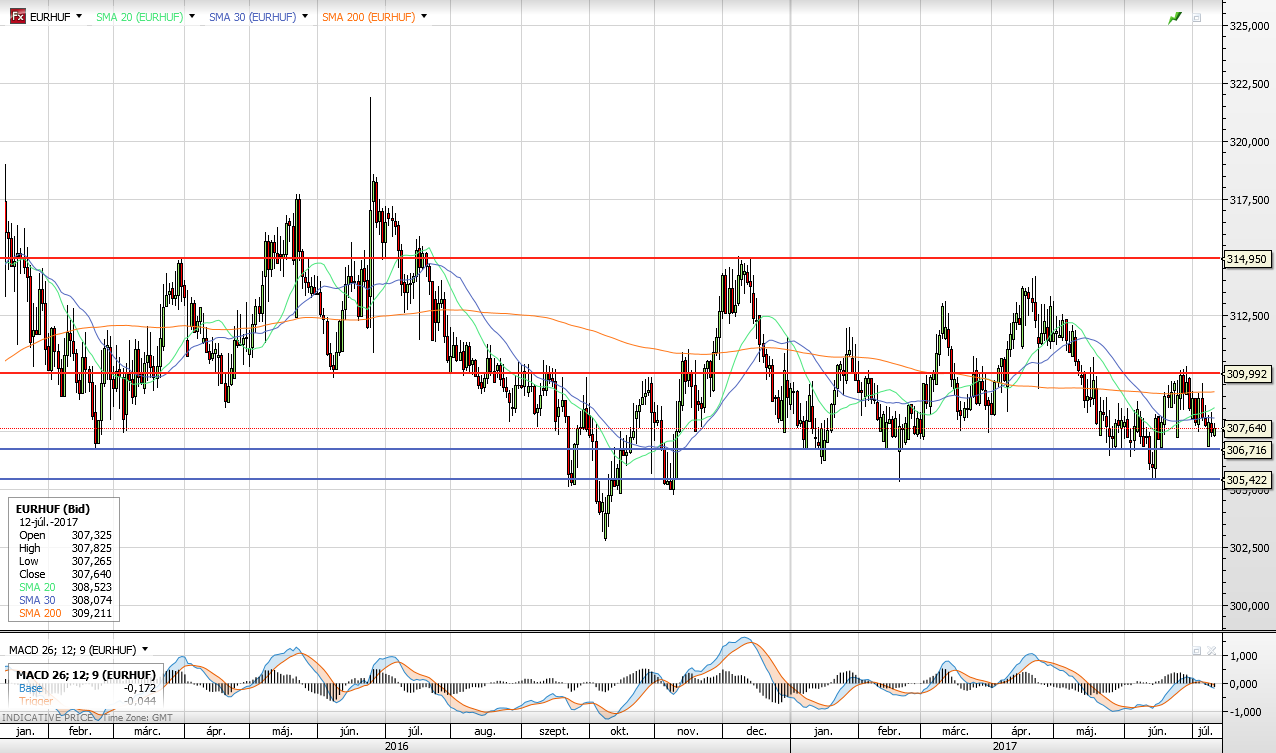
Task: Click the 309,992 red level label
Action: coord(1247,374)
